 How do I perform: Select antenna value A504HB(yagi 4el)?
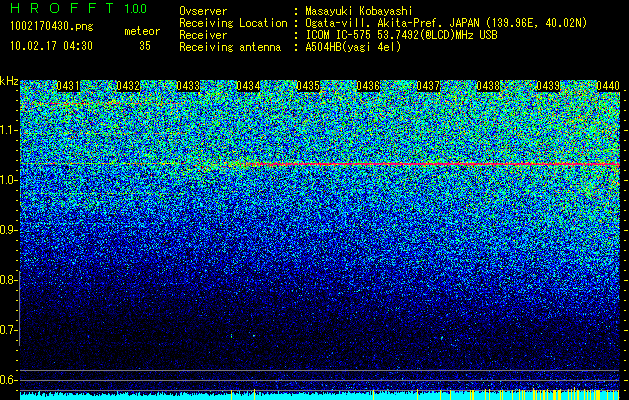pos(353,47)
